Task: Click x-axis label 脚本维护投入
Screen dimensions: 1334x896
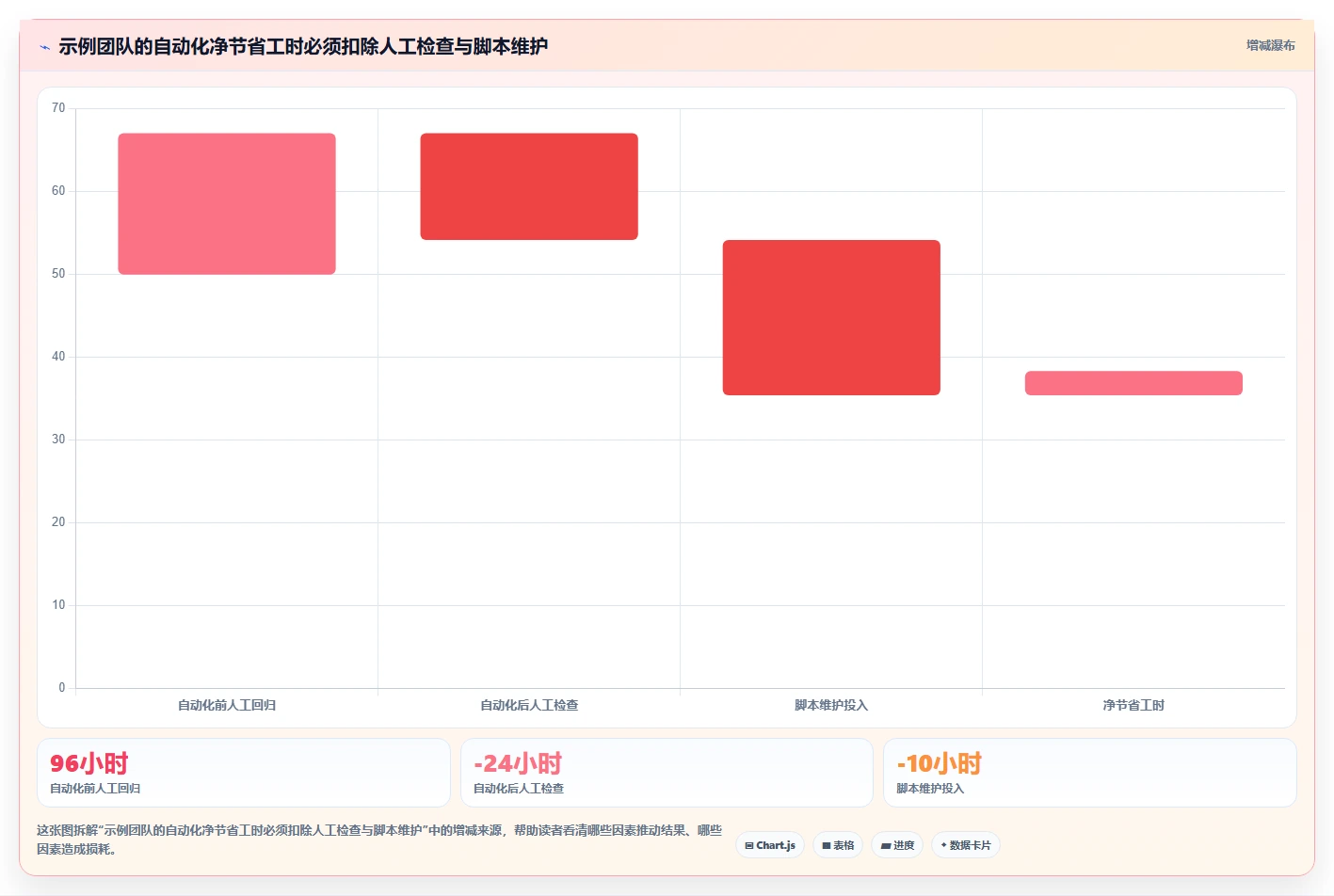Action: tap(831, 705)
